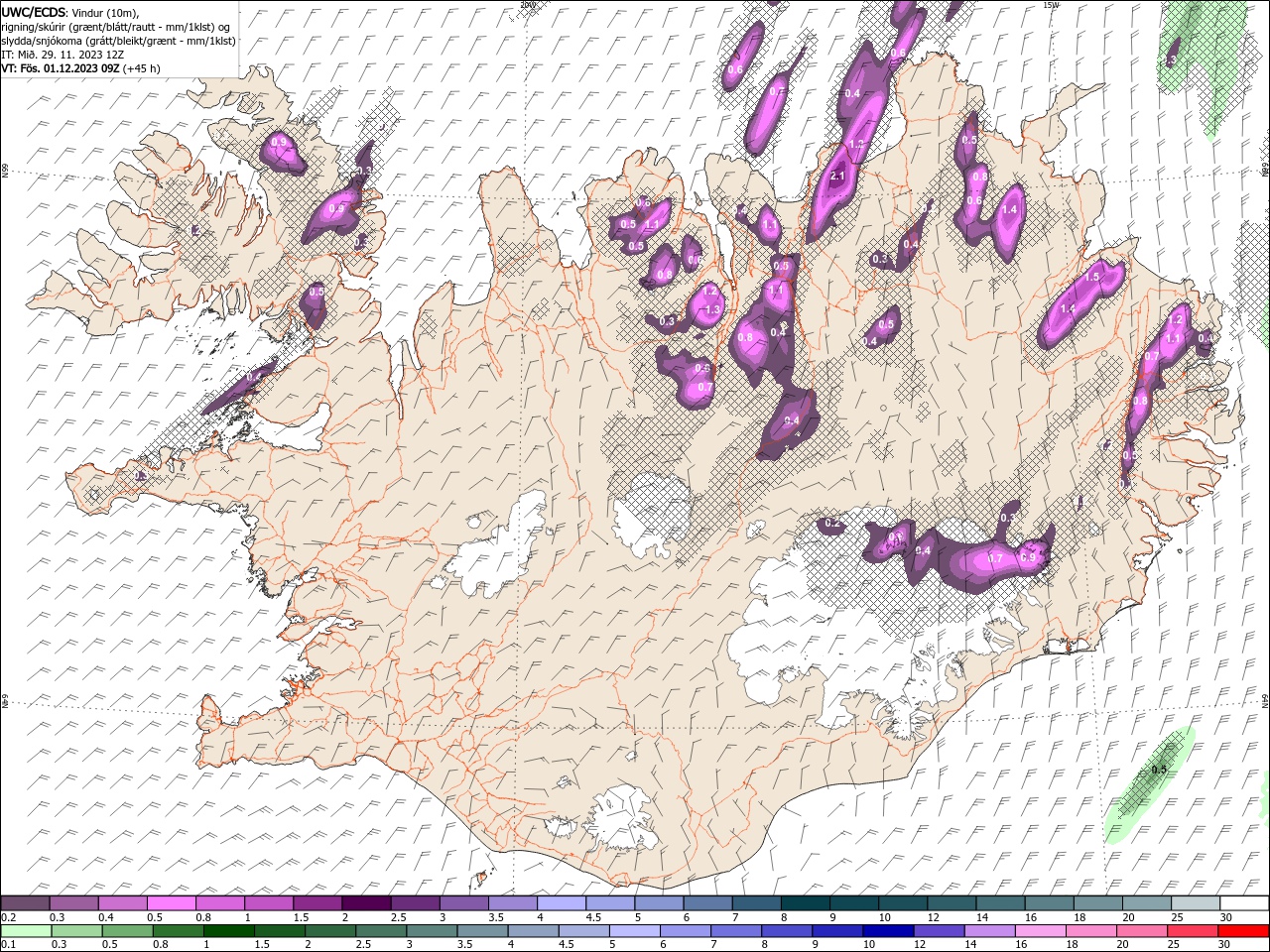Pick the darkest green 1 swatch in rain scale
The width and height of the screenshot is (1270, 952).
229,931
